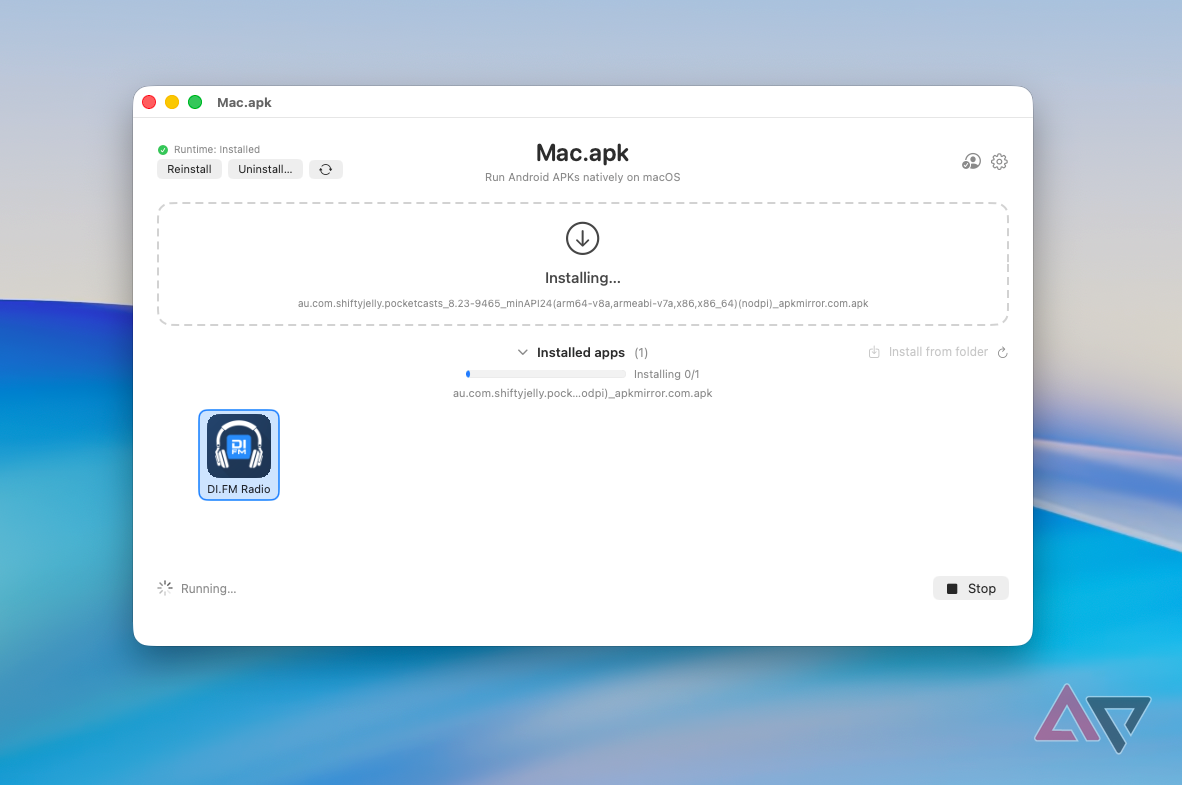The image size is (1182, 785).
Task: Stop the running install with the Stop button
Action: (x=971, y=588)
